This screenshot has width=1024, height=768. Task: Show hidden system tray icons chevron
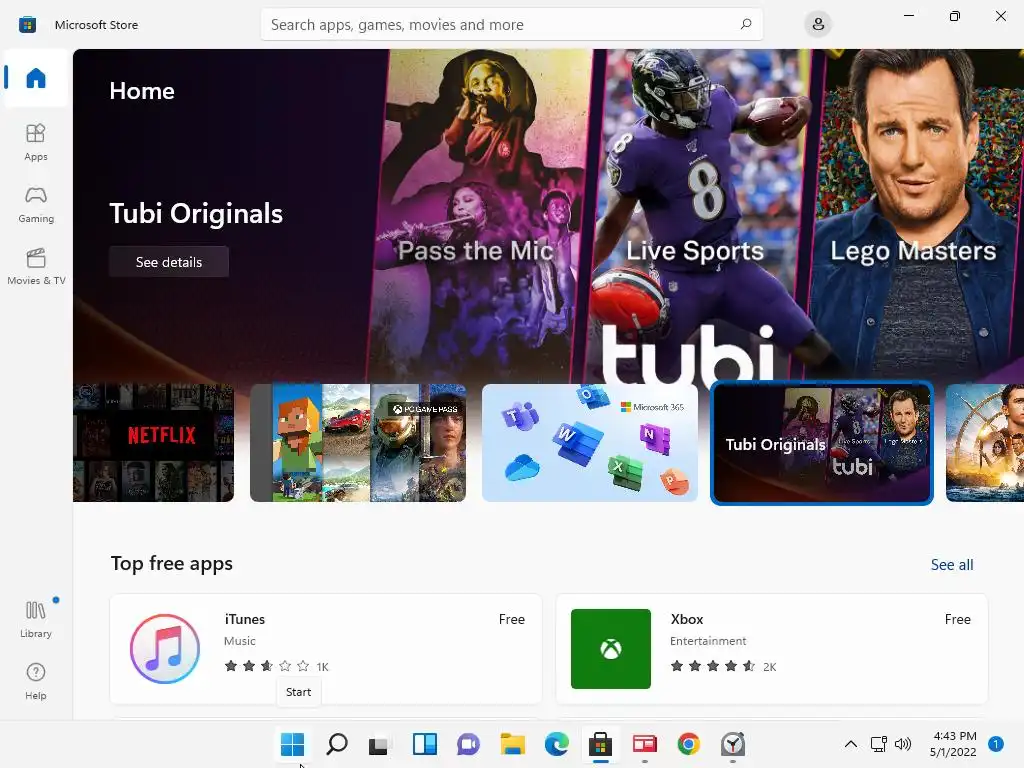(x=850, y=744)
